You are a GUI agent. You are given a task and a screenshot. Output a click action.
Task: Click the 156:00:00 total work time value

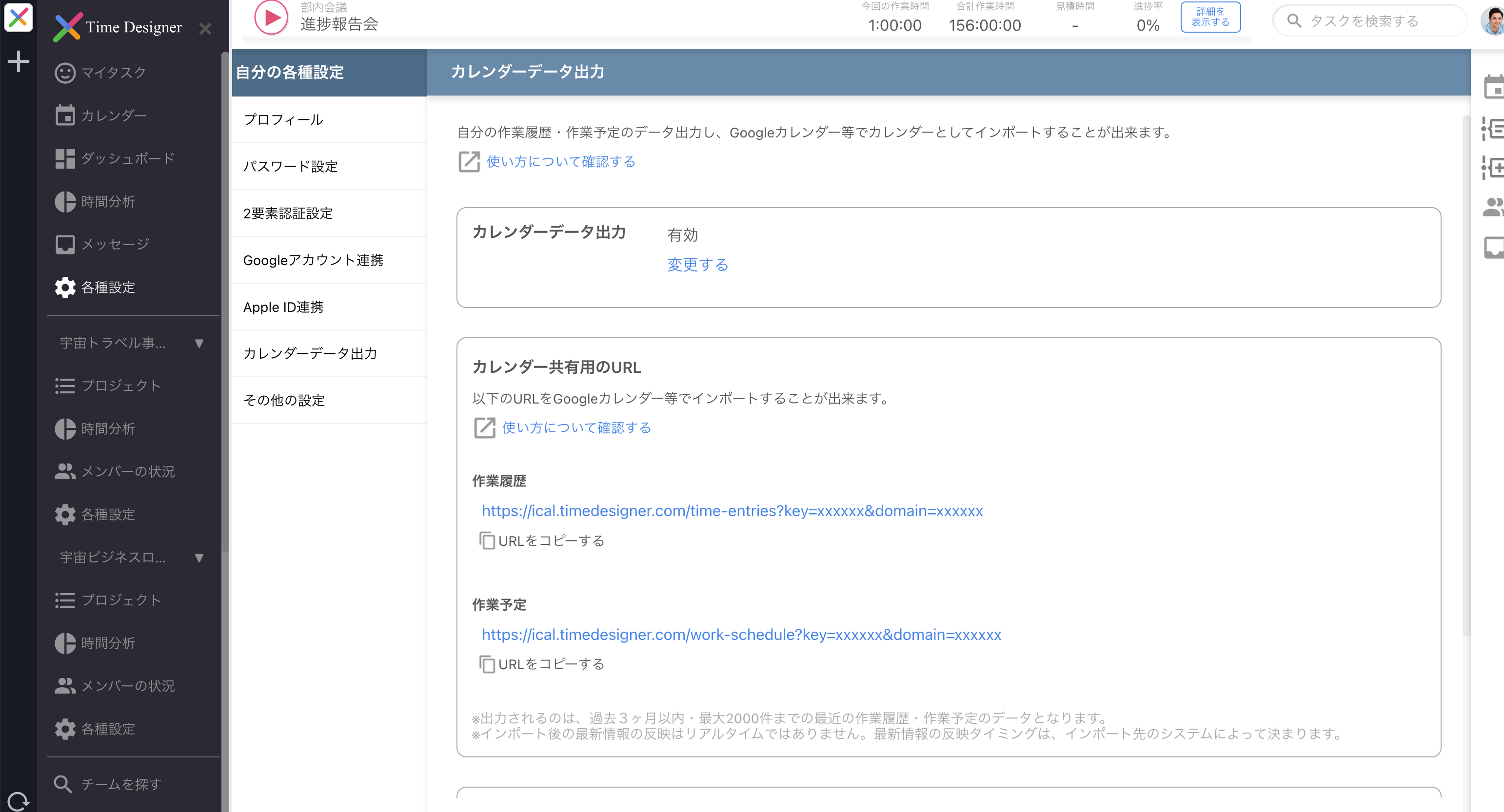(985, 25)
